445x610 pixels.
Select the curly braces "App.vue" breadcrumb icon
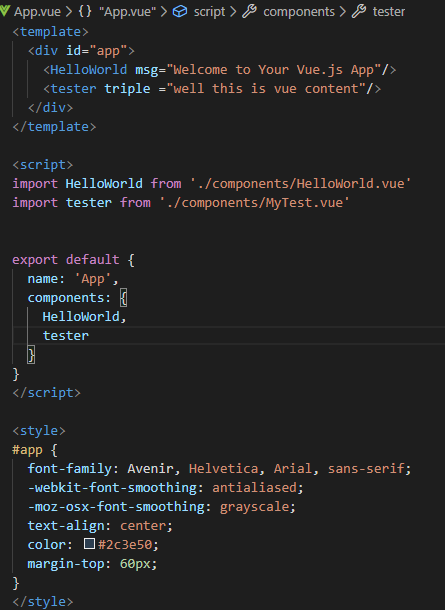click(85, 11)
